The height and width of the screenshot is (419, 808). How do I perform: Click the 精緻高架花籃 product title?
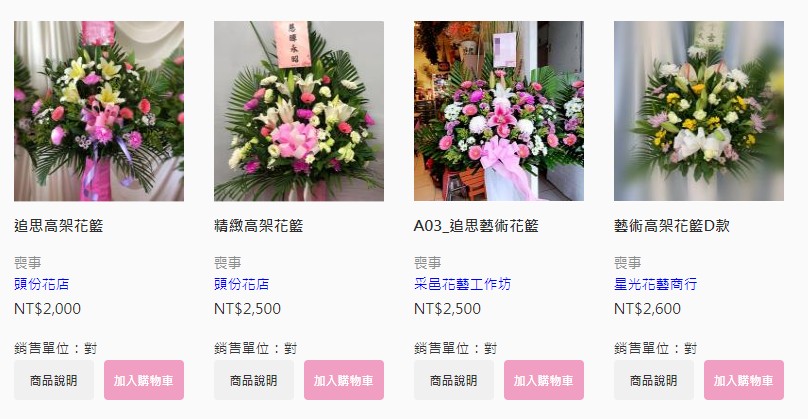tap(259, 226)
